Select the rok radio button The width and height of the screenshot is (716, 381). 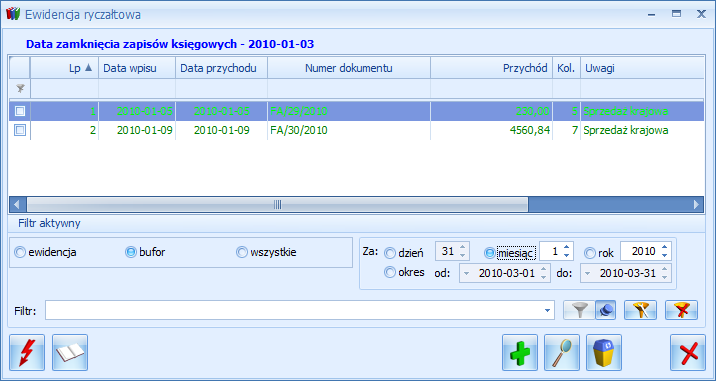tap(590, 253)
